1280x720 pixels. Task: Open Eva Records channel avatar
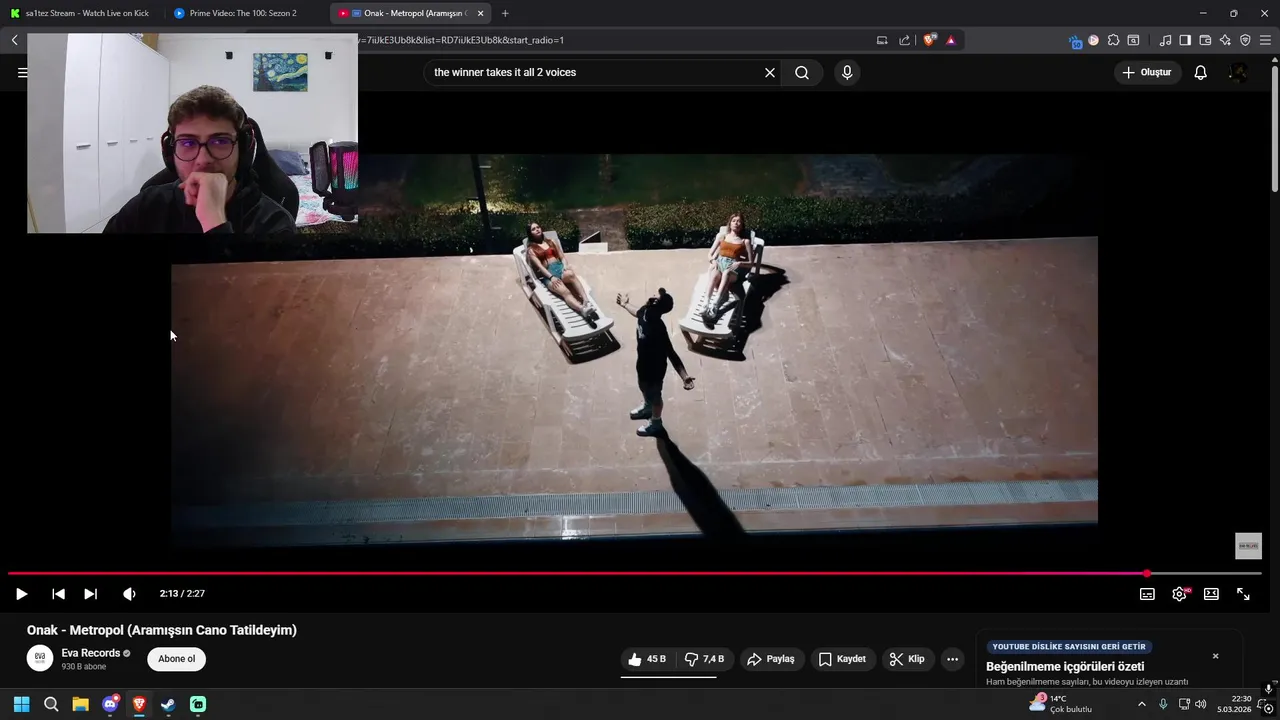(x=40, y=658)
